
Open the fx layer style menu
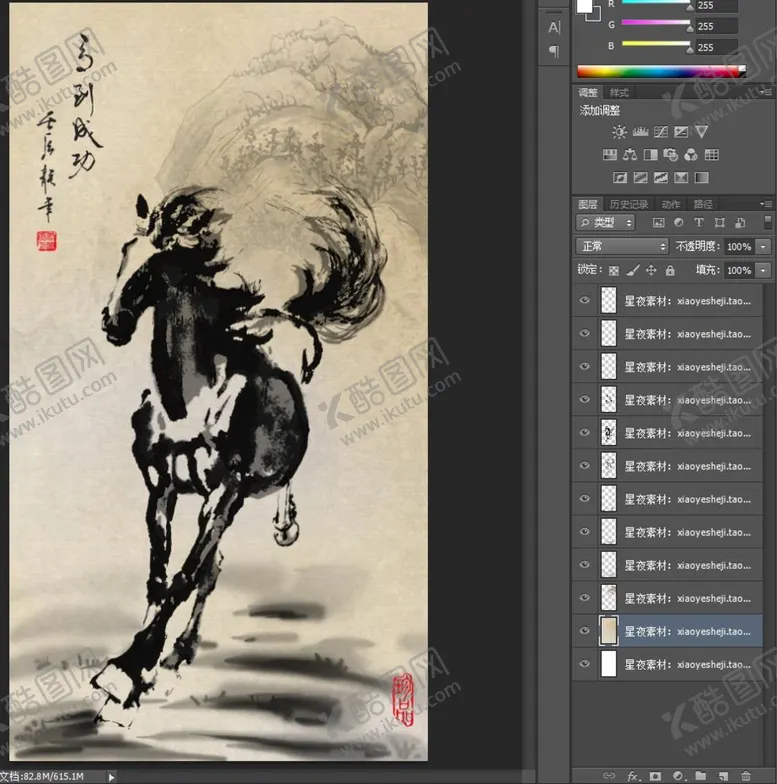click(x=632, y=776)
